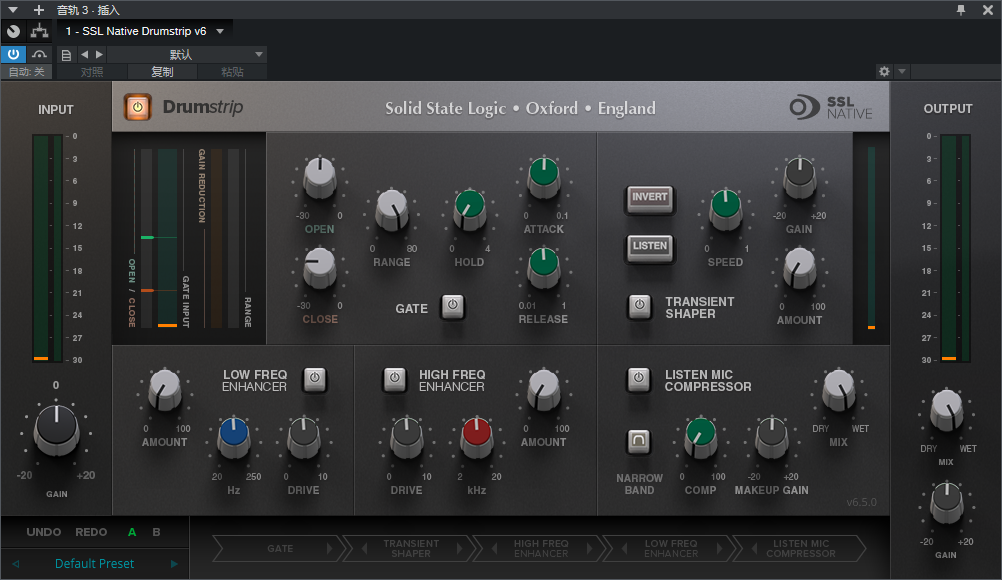The width and height of the screenshot is (1002, 580).
Task: Go to the previous preset arrow
Action: [x=16, y=564]
